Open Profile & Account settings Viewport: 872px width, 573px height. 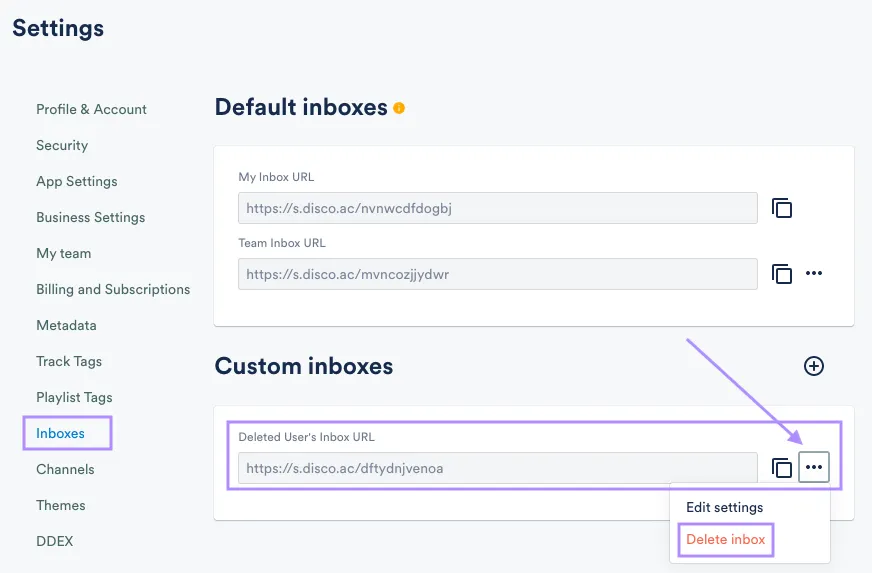[x=91, y=109]
